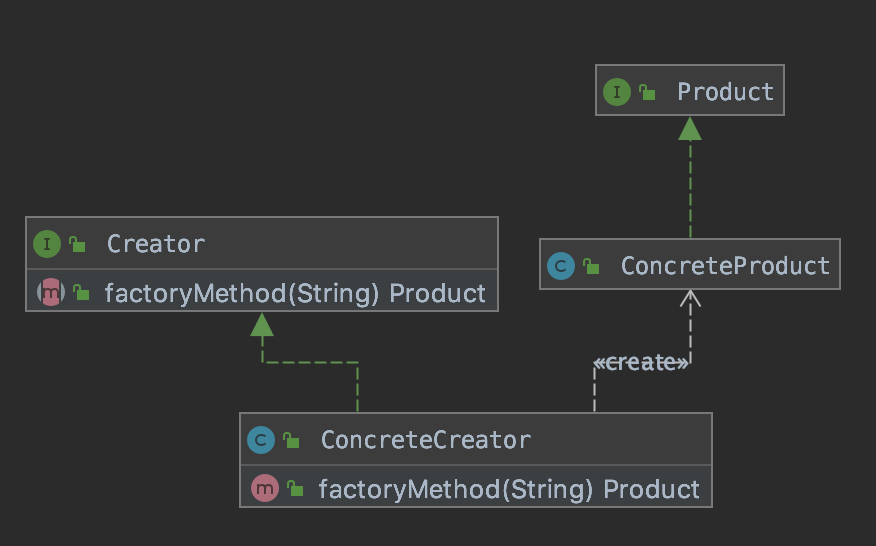
Task: Click the public lock icon beside Product
Action: pos(647,93)
